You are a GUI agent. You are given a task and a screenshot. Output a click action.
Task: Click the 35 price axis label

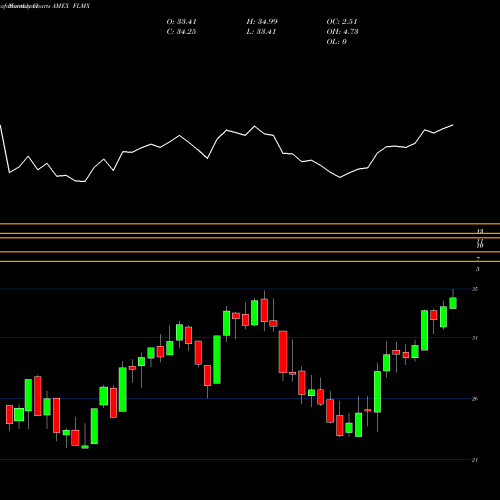pos(475,289)
